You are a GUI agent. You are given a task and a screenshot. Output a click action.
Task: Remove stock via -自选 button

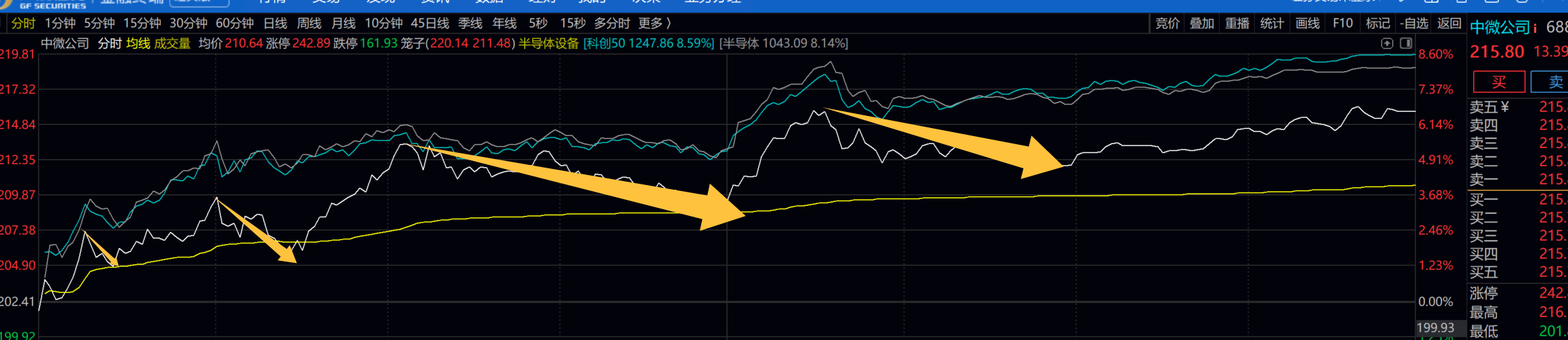pyautogui.click(x=1414, y=23)
